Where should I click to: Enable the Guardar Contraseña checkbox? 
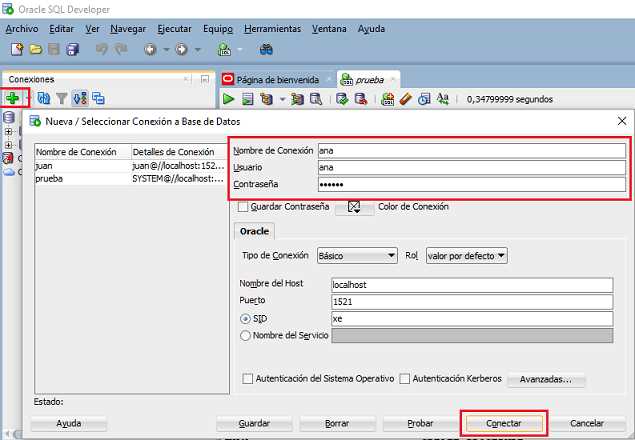(243, 207)
